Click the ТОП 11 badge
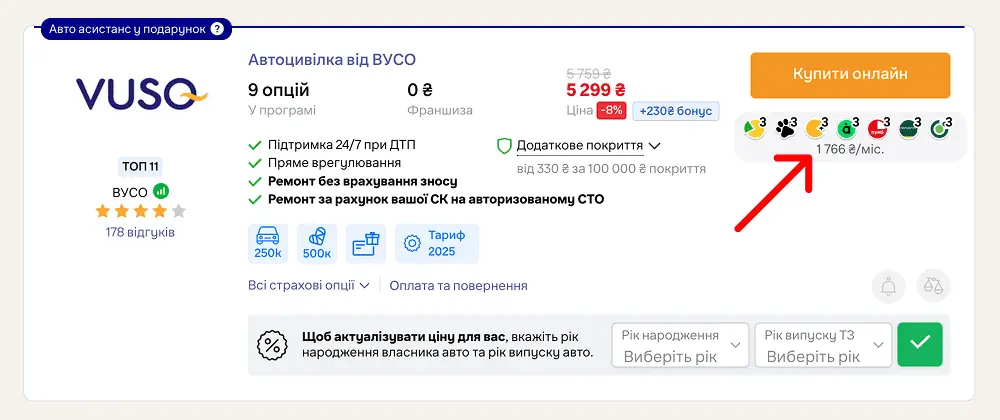 coord(140,167)
